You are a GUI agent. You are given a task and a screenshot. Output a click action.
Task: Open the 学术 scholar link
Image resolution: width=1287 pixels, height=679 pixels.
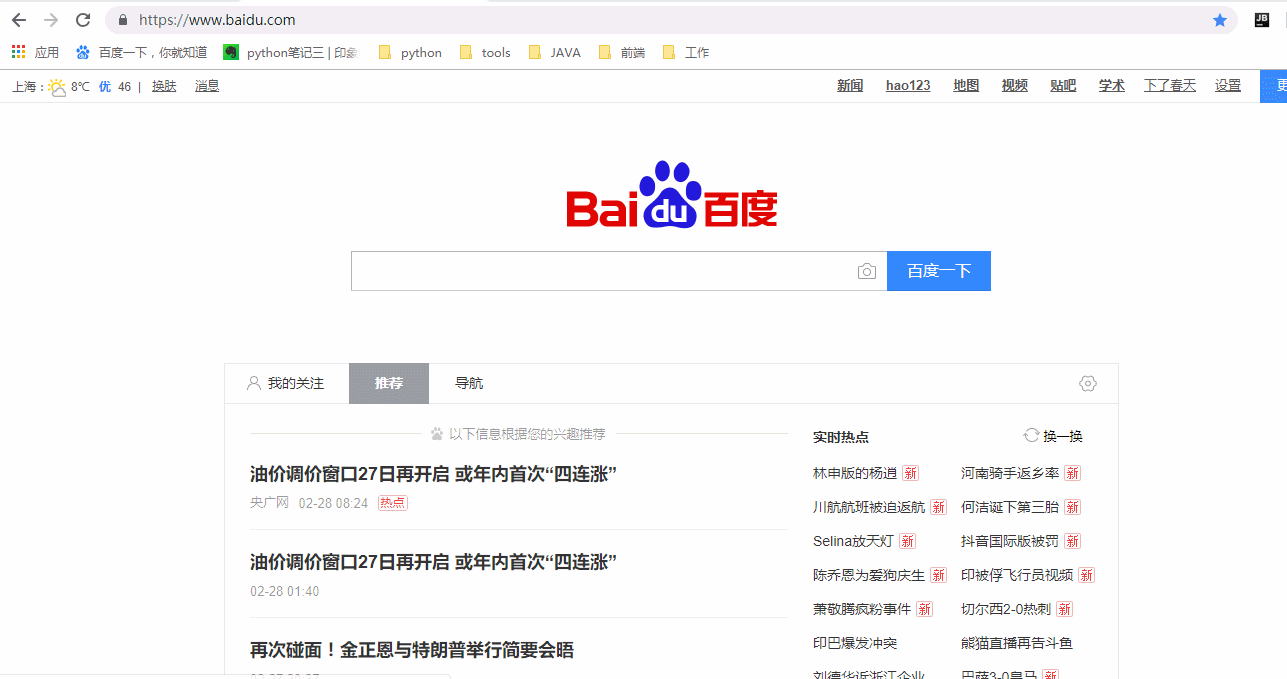(1112, 86)
